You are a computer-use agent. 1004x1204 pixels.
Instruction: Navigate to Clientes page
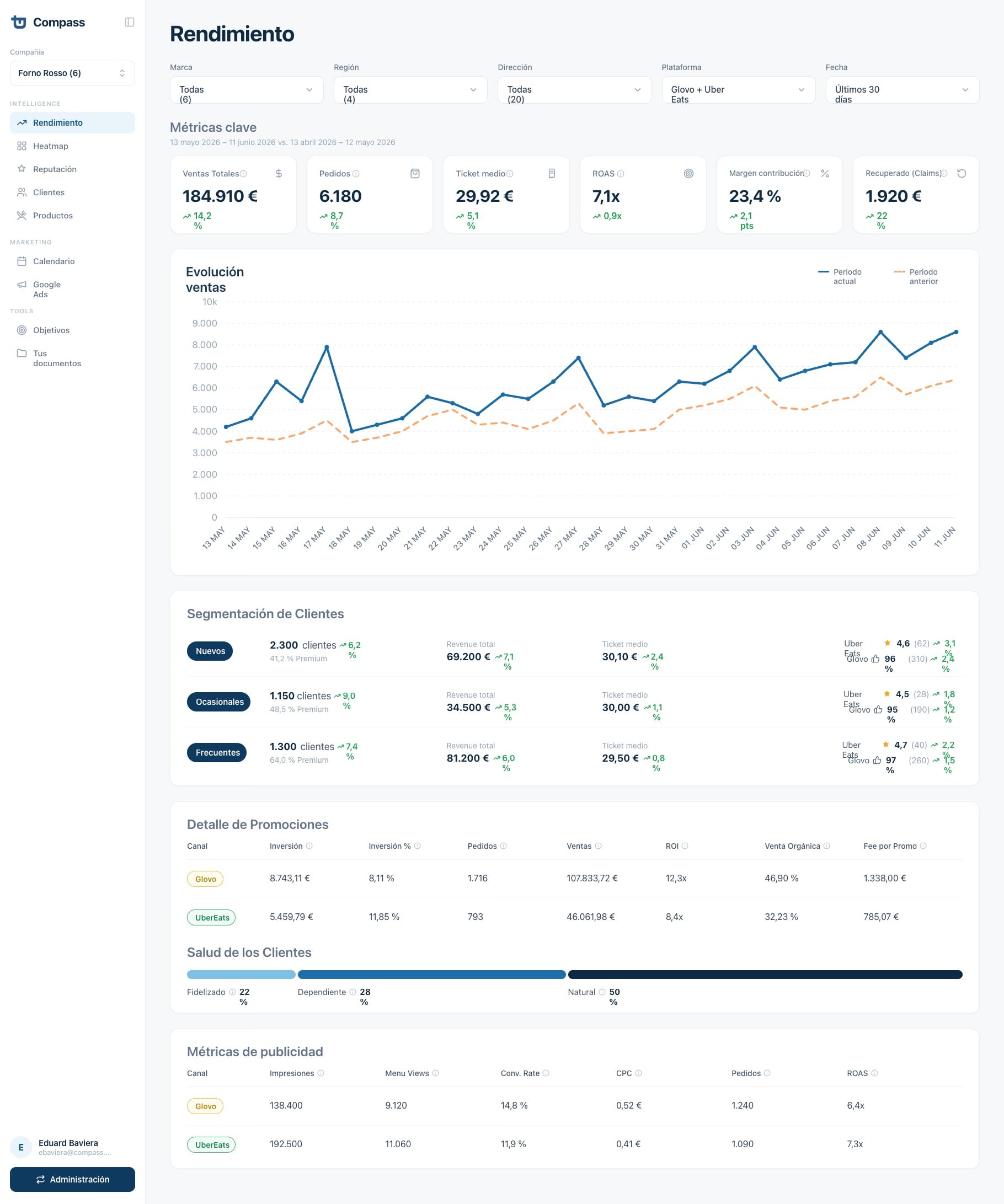(x=72, y=192)
